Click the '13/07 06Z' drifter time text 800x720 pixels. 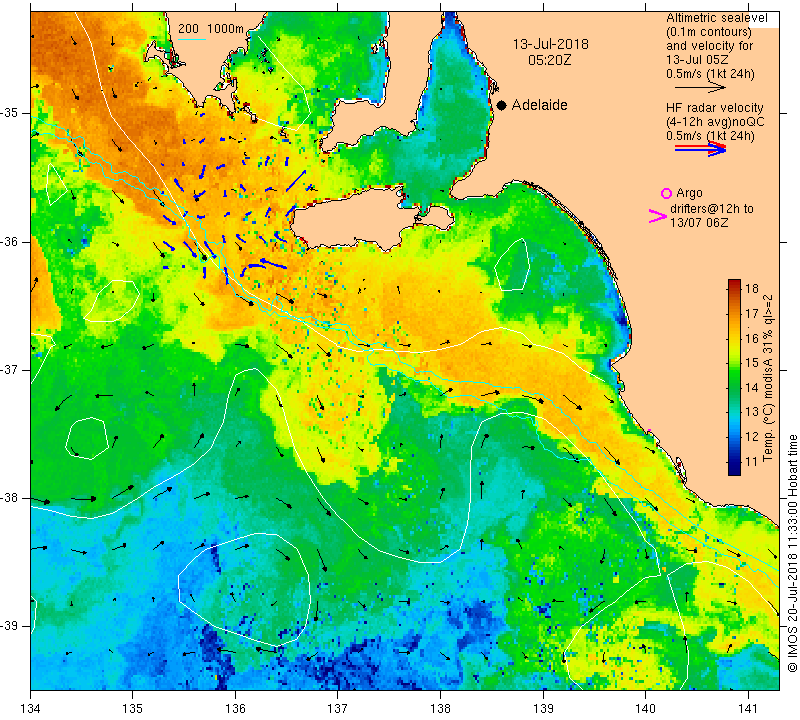(x=698, y=222)
